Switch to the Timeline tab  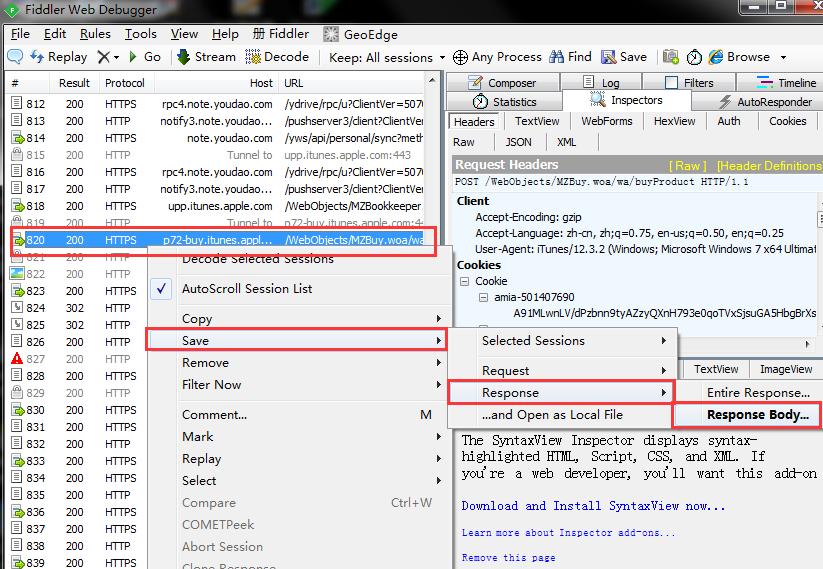tap(780, 83)
